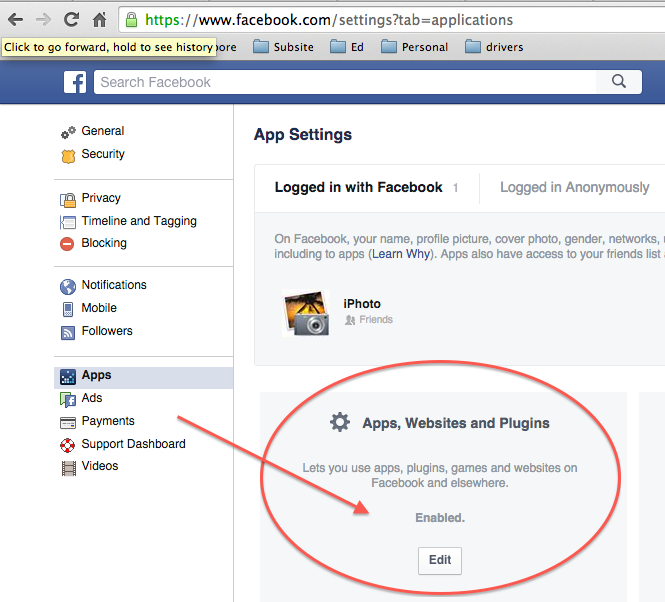Screen dimensions: 665x602
Task: Click the Mobile phone icon
Action: tap(68, 309)
